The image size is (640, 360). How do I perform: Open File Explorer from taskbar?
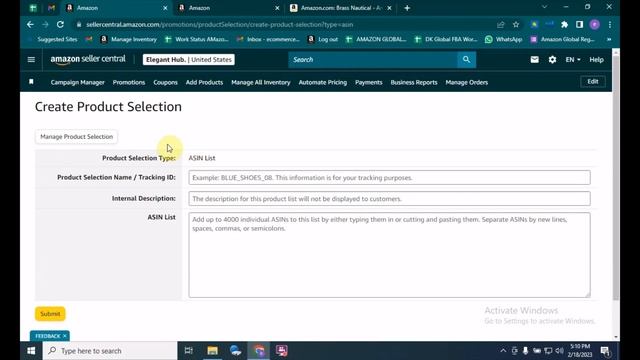(212, 351)
